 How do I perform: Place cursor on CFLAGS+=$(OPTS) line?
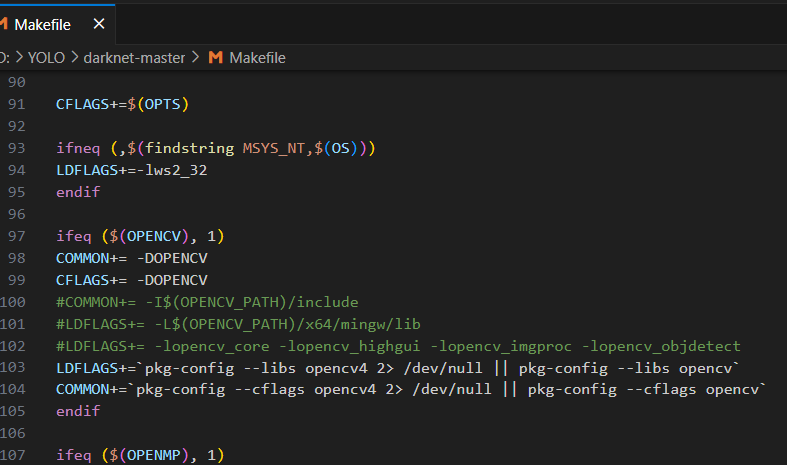click(x=122, y=104)
